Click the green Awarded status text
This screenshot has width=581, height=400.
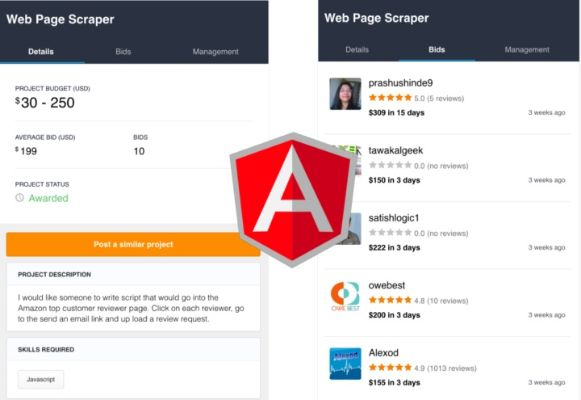point(49,198)
